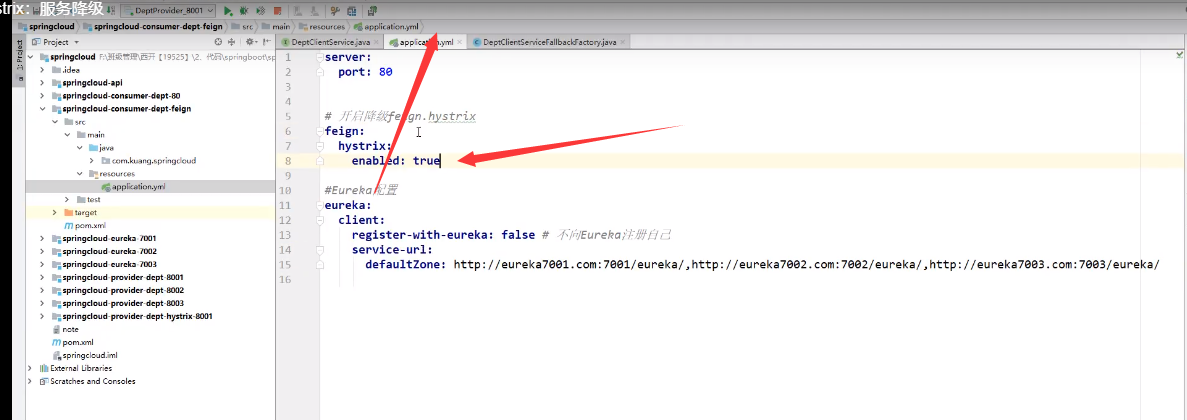Click the green inspection checkmark in editor corner
This screenshot has height=420, width=1187.
[1179, 56]
